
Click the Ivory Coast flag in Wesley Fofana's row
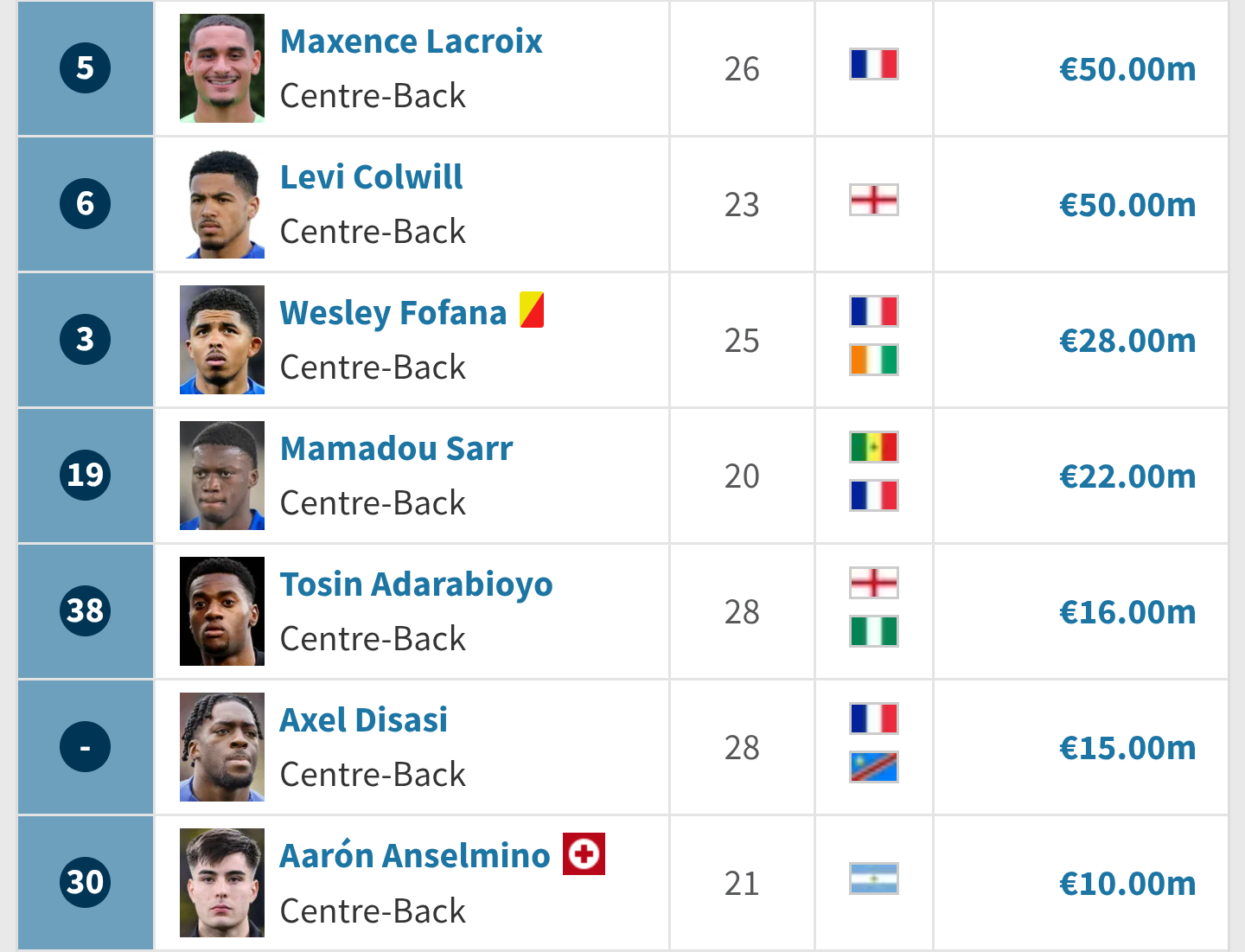(x=874, y=360)
